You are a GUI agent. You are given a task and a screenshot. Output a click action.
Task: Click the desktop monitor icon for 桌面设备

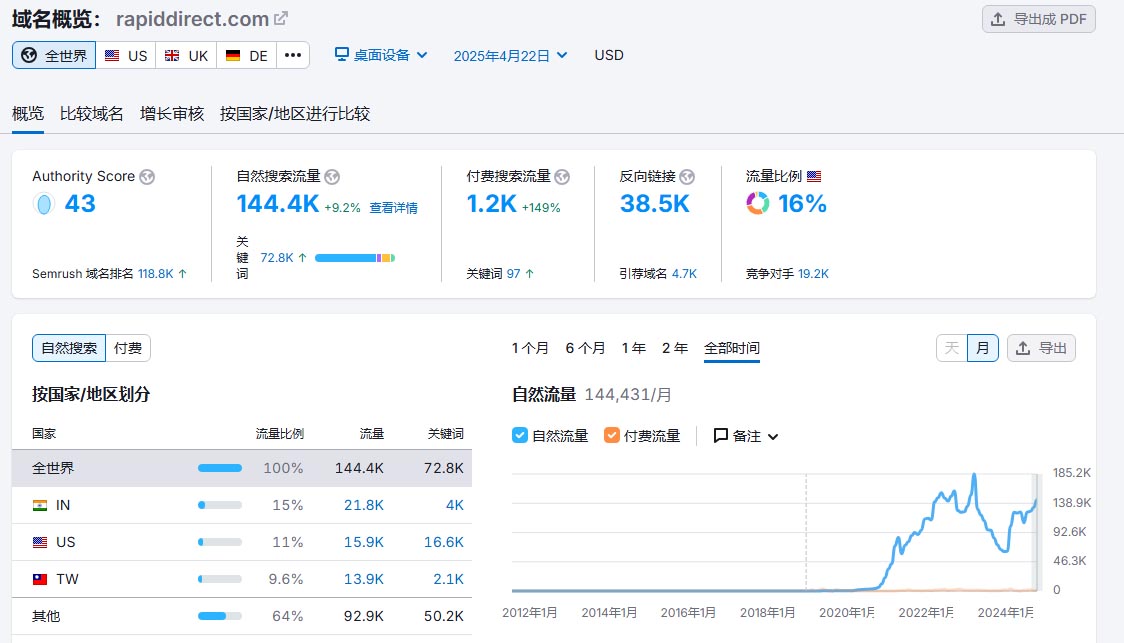point(342,54)
